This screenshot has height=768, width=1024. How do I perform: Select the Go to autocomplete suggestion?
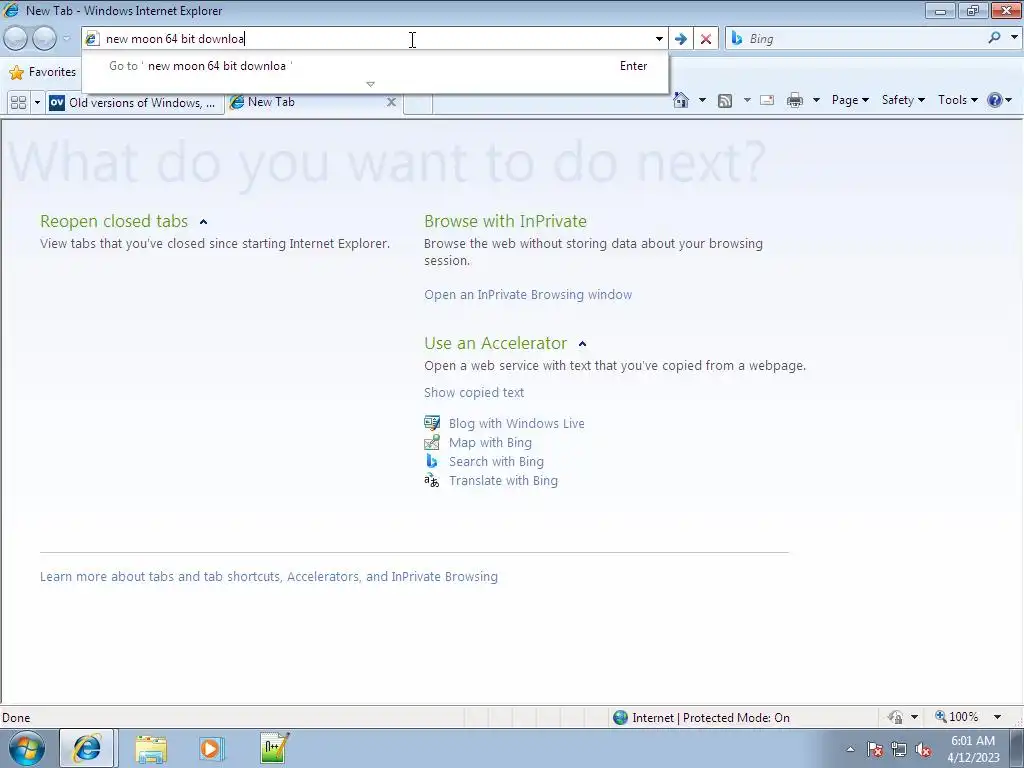[376, 66]
